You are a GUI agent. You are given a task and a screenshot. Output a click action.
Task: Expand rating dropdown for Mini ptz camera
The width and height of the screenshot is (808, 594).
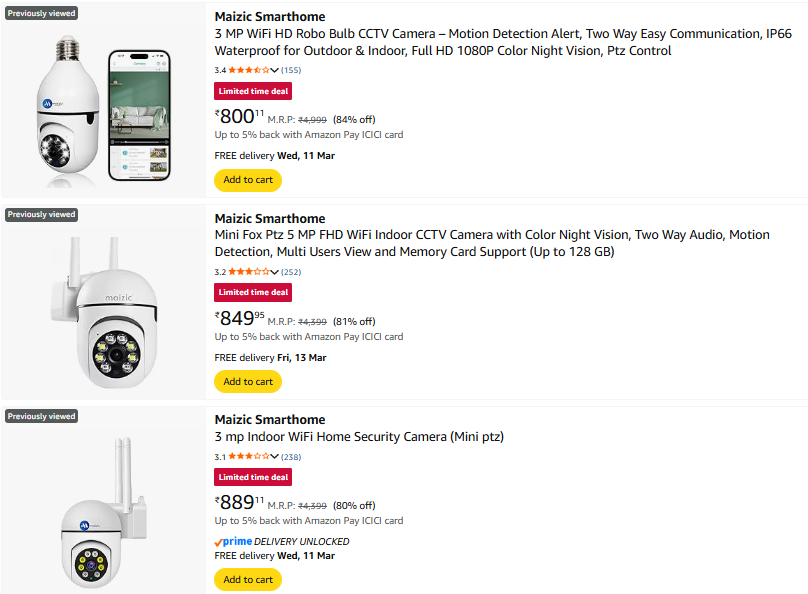point(274,456)
